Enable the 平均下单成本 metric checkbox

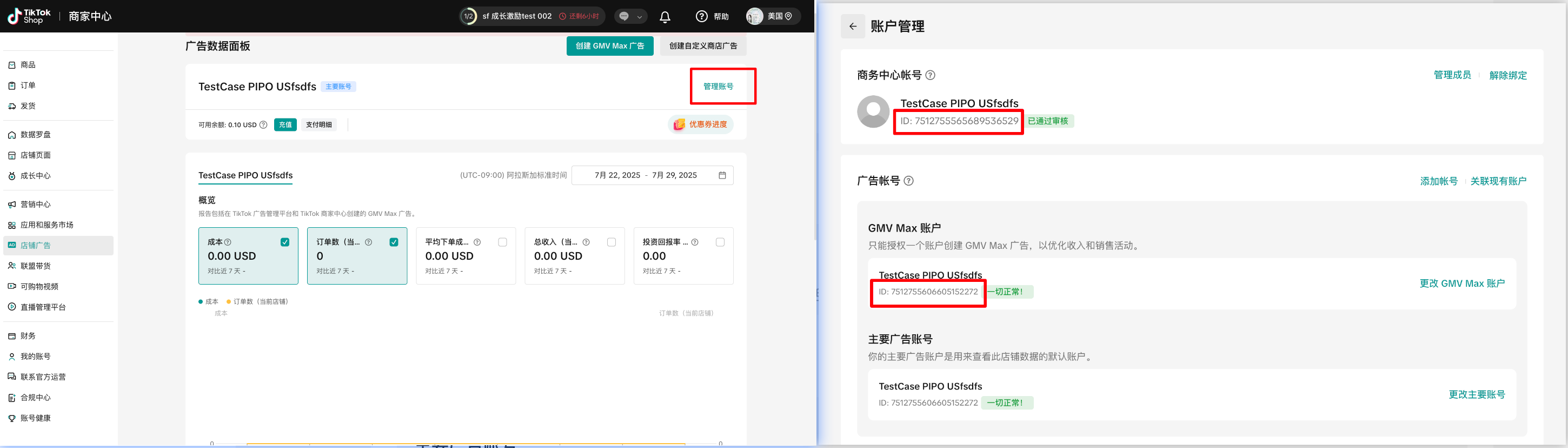502,242
